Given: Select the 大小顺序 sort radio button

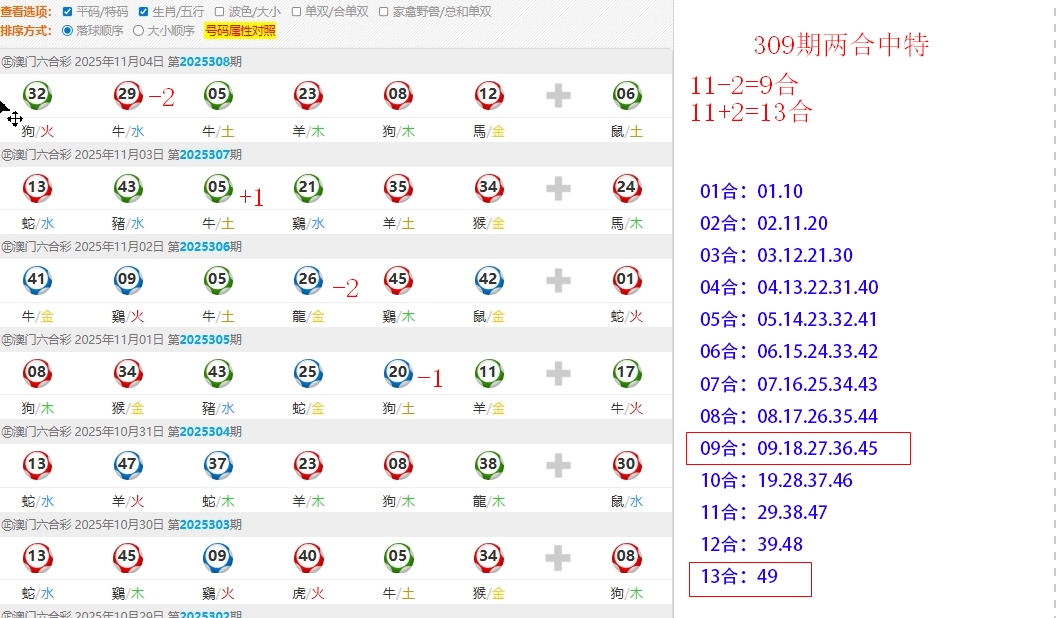Looking at the screenshot, I should (x=138, y=30).
